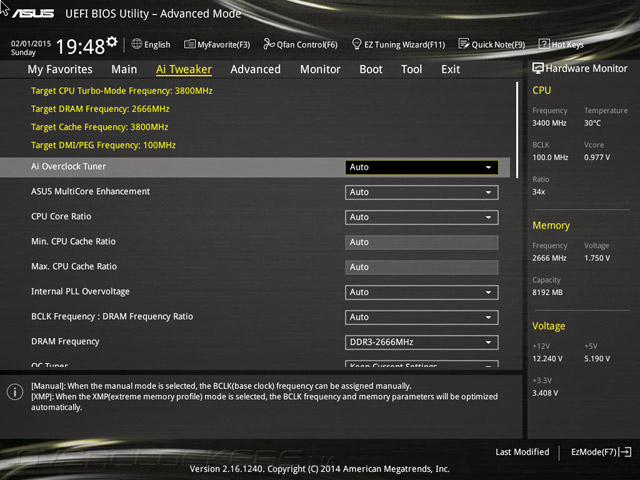Image resolution: width=640 pixels, height=480 pixels.
Task: Select the Exit tab
Action: coord(451,69)
